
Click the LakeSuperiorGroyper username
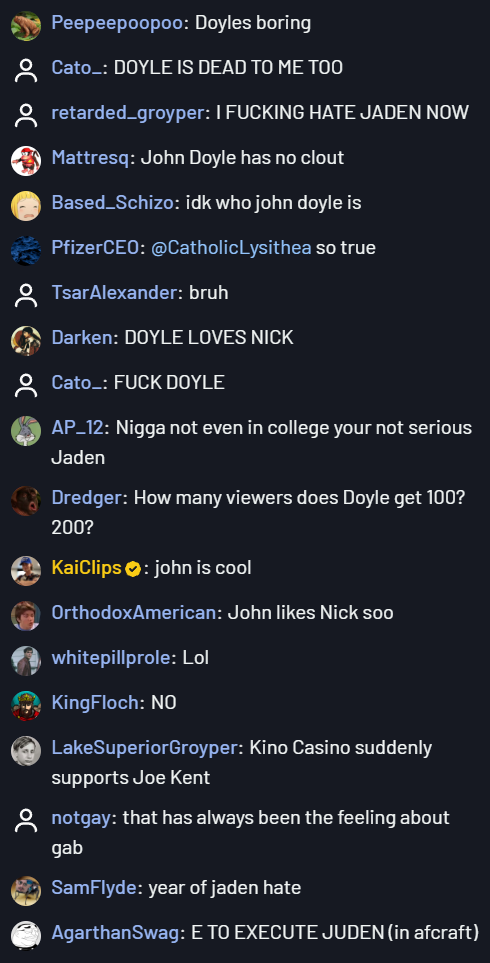144,747
